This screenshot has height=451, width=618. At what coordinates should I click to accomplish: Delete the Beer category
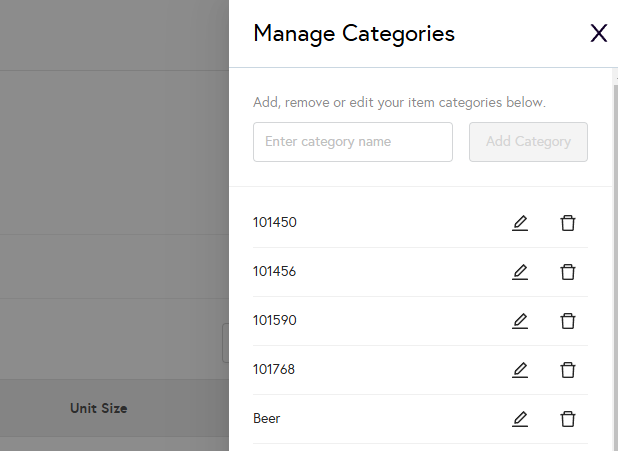click(x=568, y=419)
